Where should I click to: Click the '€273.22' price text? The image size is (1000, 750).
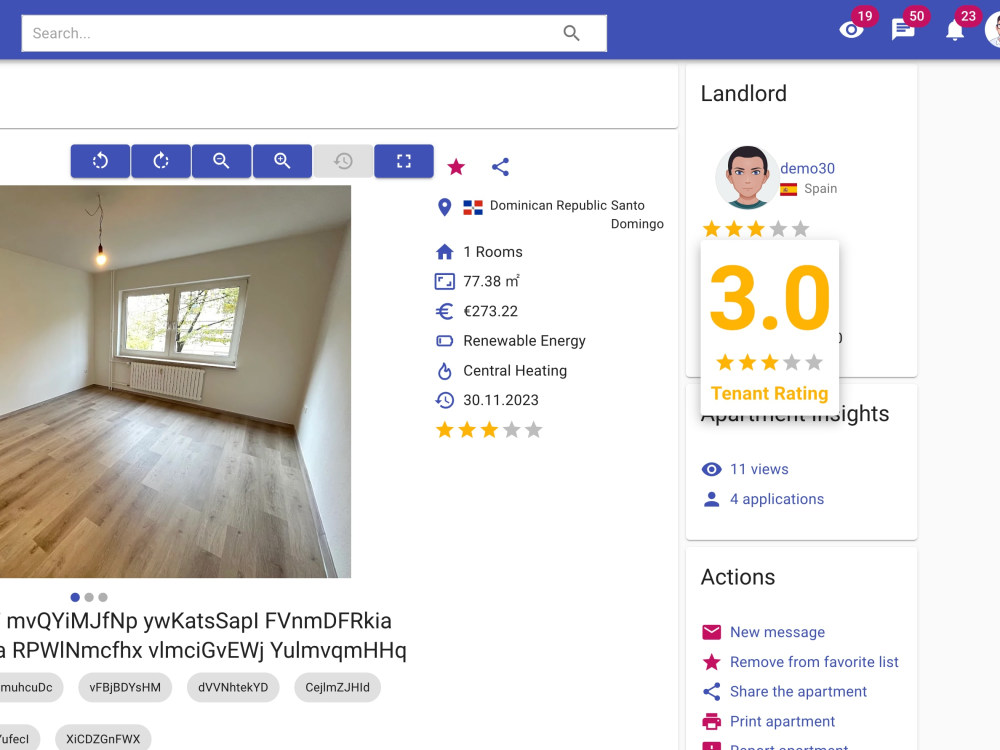490,311
